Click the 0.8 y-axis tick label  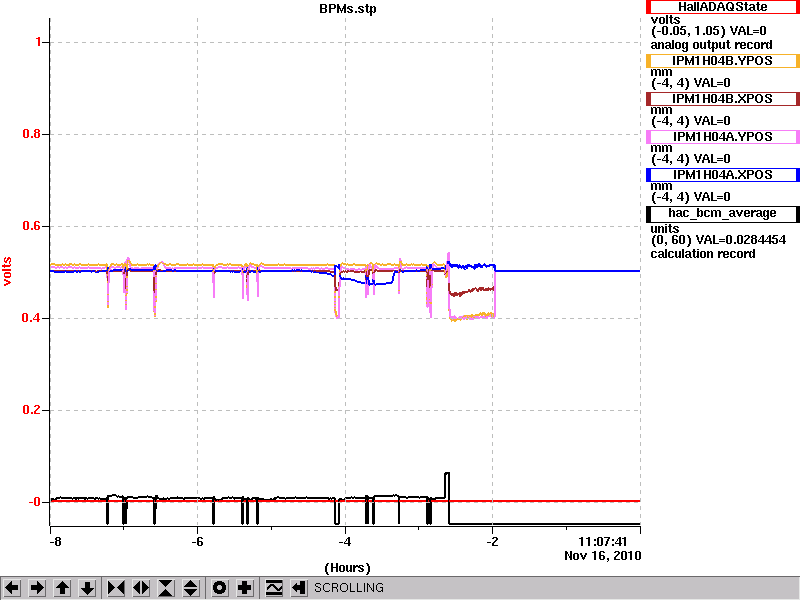point(32,134)
